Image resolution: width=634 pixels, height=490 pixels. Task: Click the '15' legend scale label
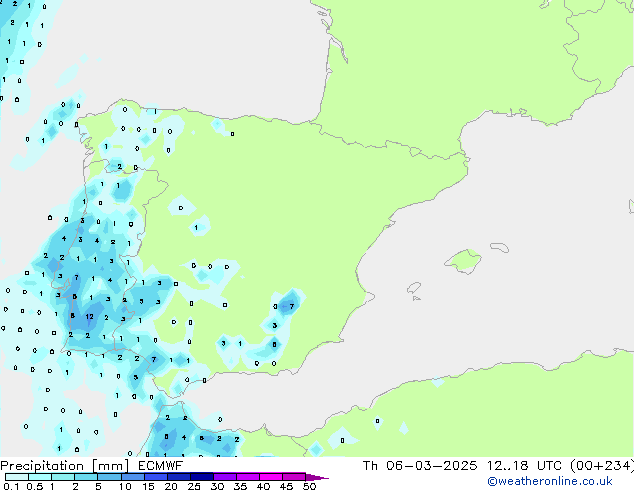(148, 486)
